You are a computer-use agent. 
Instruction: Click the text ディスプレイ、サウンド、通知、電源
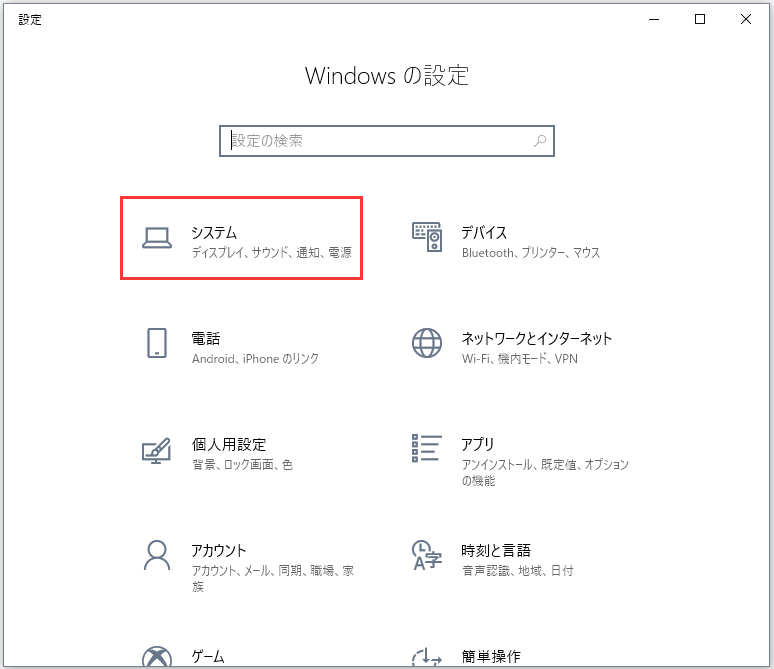271,253
